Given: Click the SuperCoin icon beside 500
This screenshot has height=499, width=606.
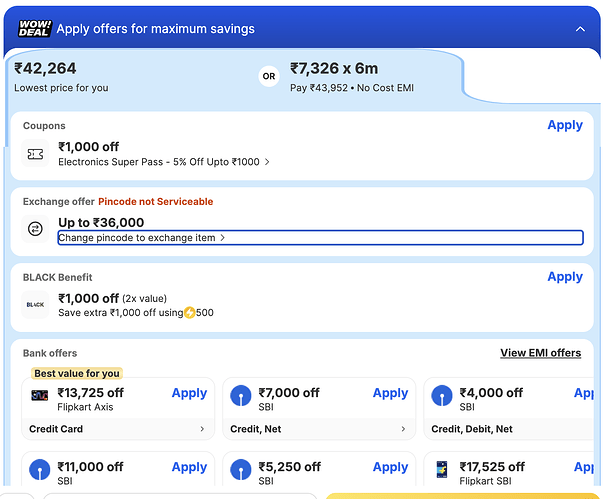Looking at the screenshot, I should point(189,313).
